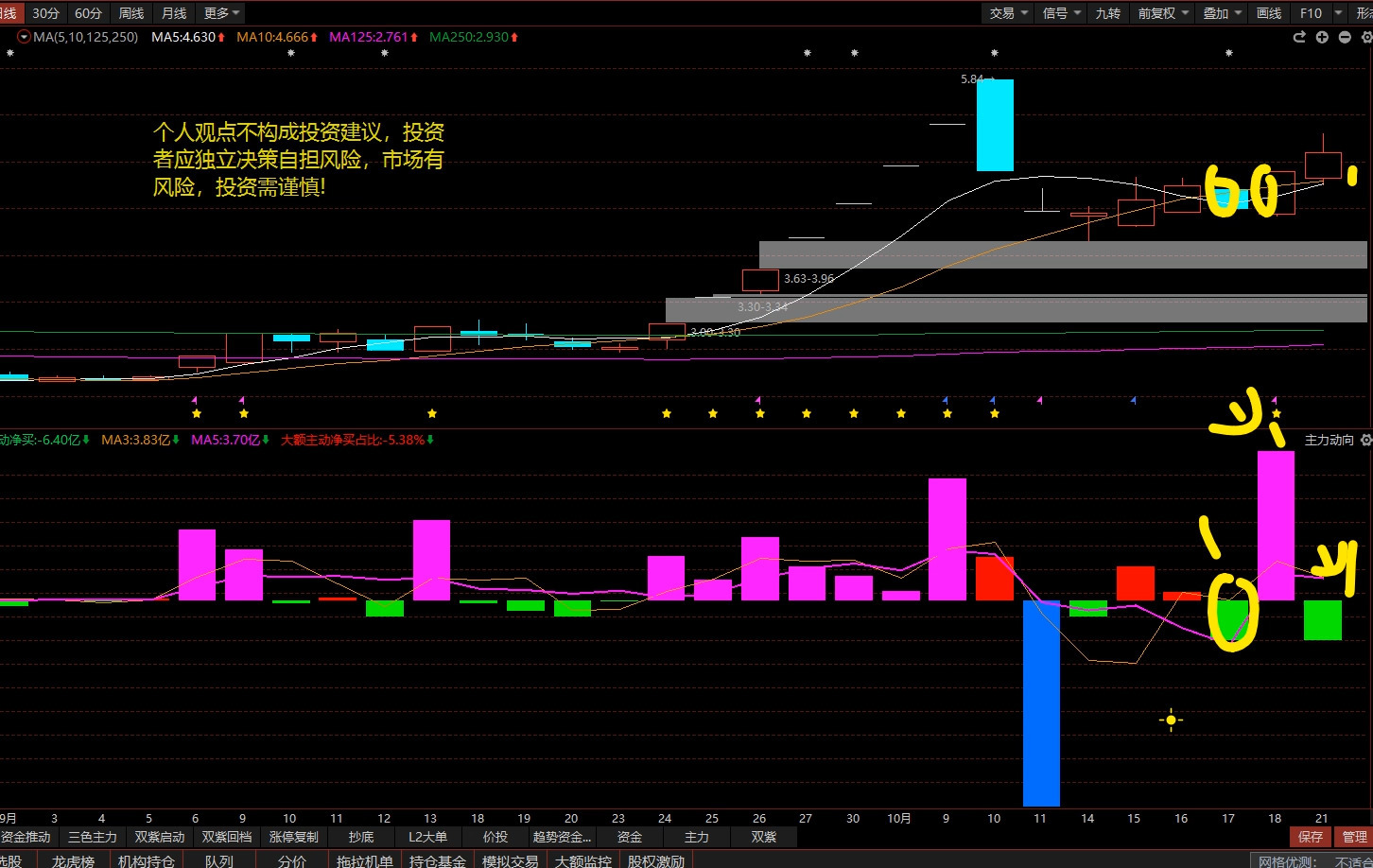
Task: Zoom out chart with minus icon
Action: 1345,37
